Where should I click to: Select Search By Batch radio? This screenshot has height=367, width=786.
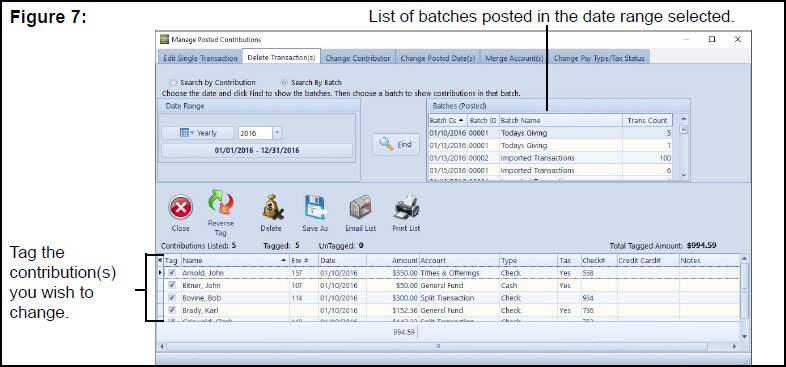pyautogui.click(x=284, y=83)
